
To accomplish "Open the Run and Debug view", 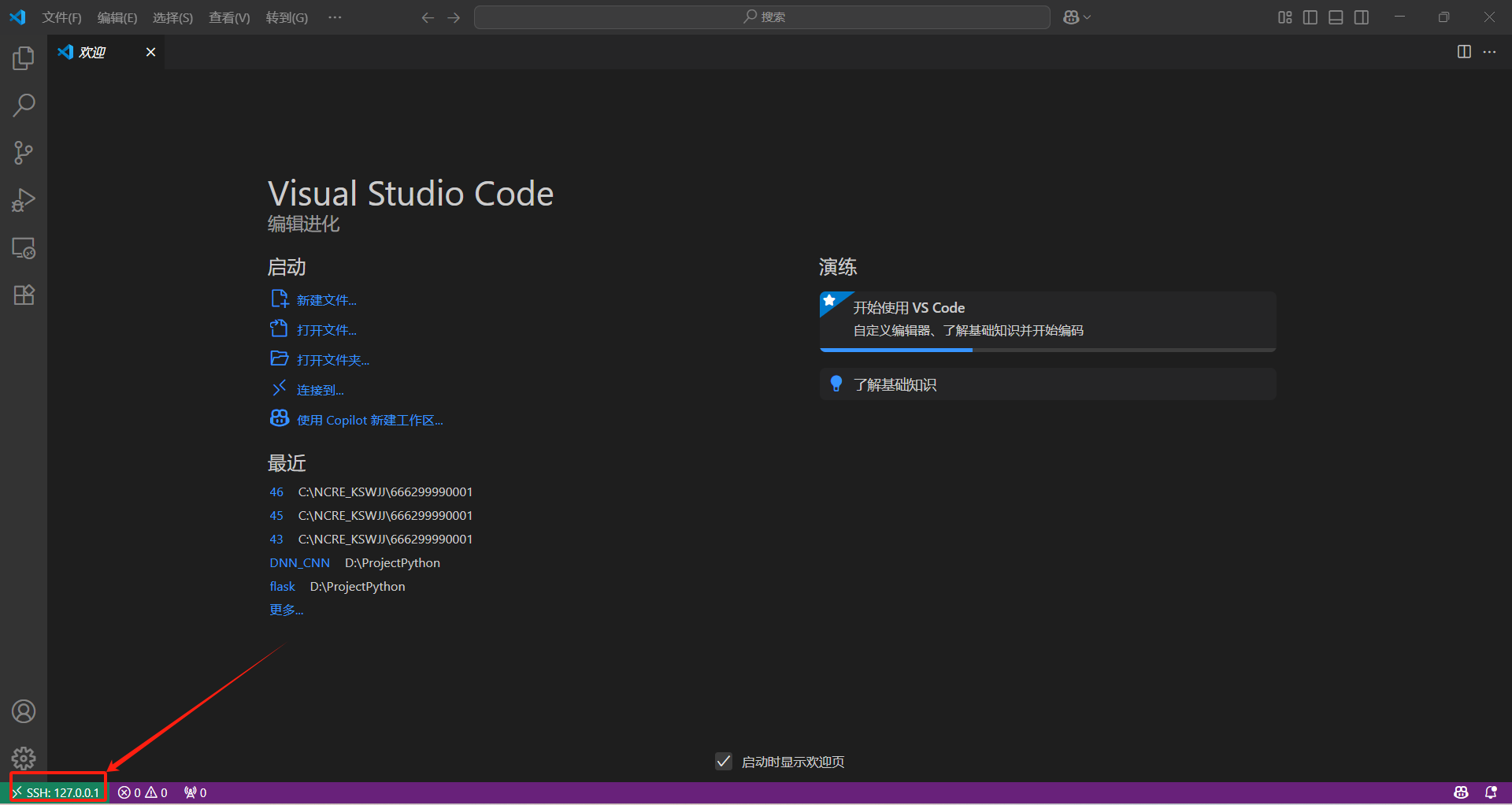I will (24, 200).
